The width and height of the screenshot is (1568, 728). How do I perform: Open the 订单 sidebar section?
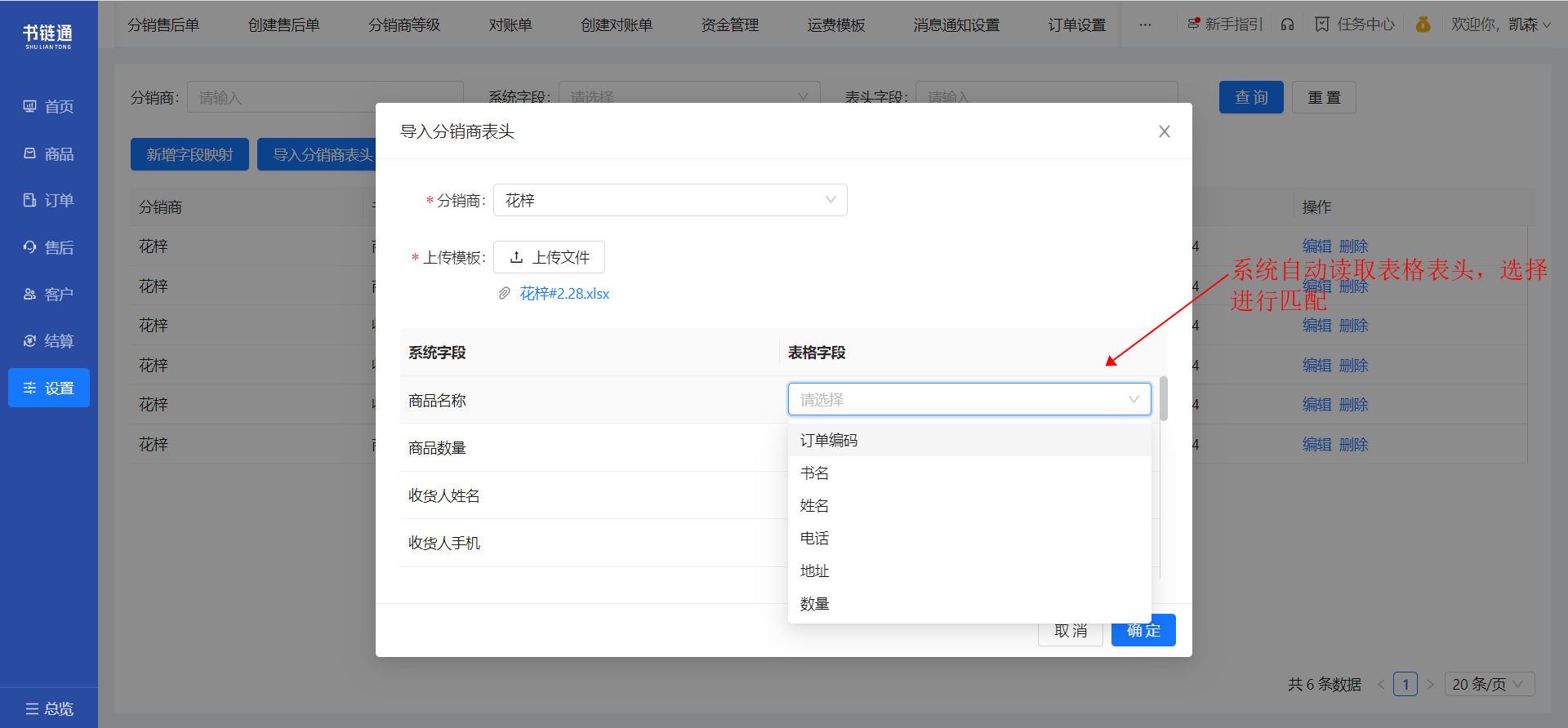(48, 200)
